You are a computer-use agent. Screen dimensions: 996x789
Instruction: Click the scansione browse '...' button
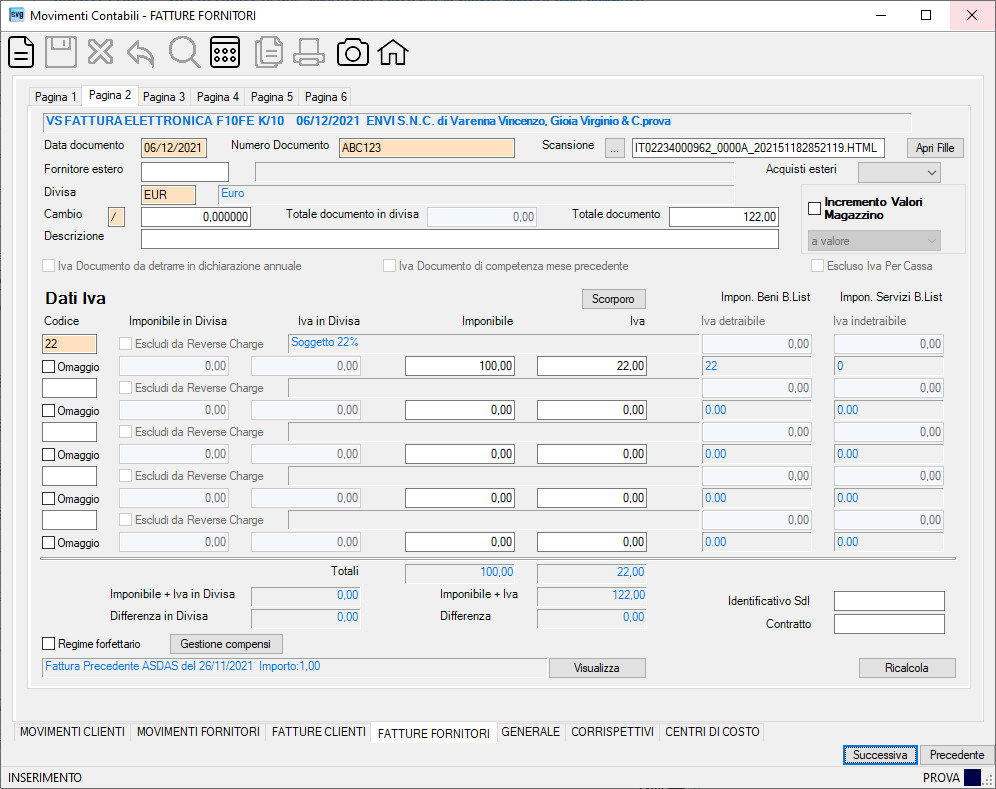(614, 148)
